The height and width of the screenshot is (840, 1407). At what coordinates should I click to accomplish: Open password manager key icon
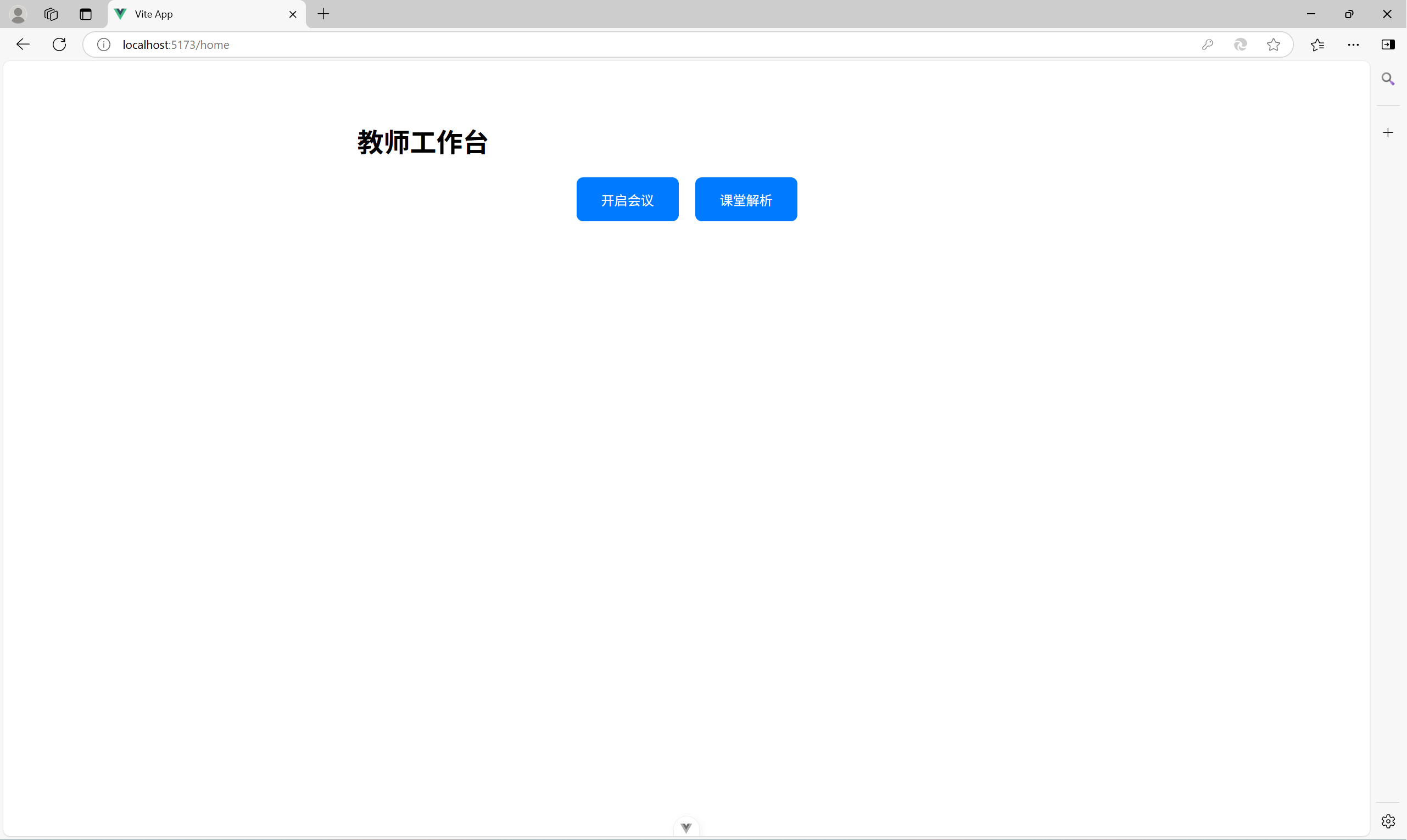(1207, 44)
